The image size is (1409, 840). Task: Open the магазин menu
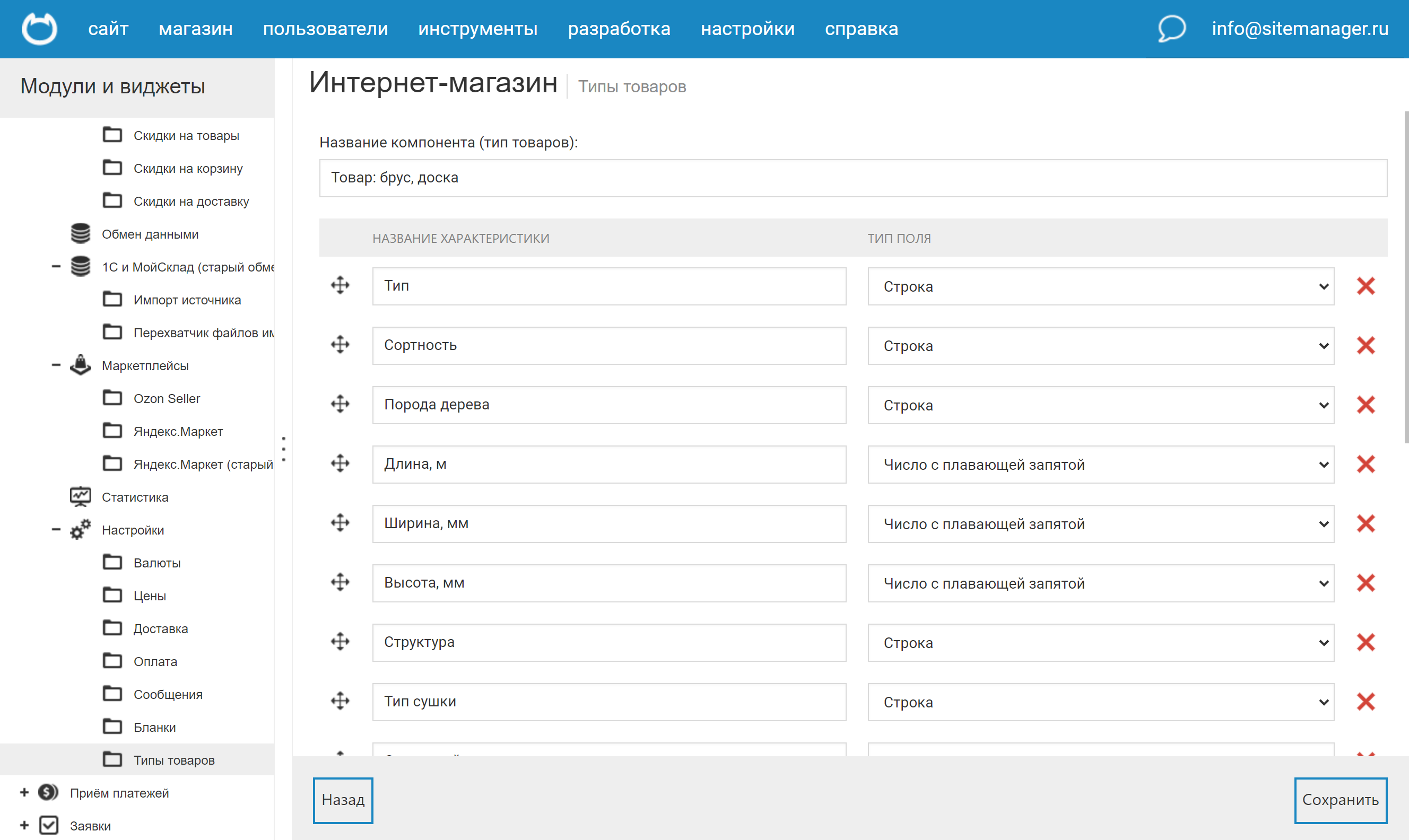(196, 28)
